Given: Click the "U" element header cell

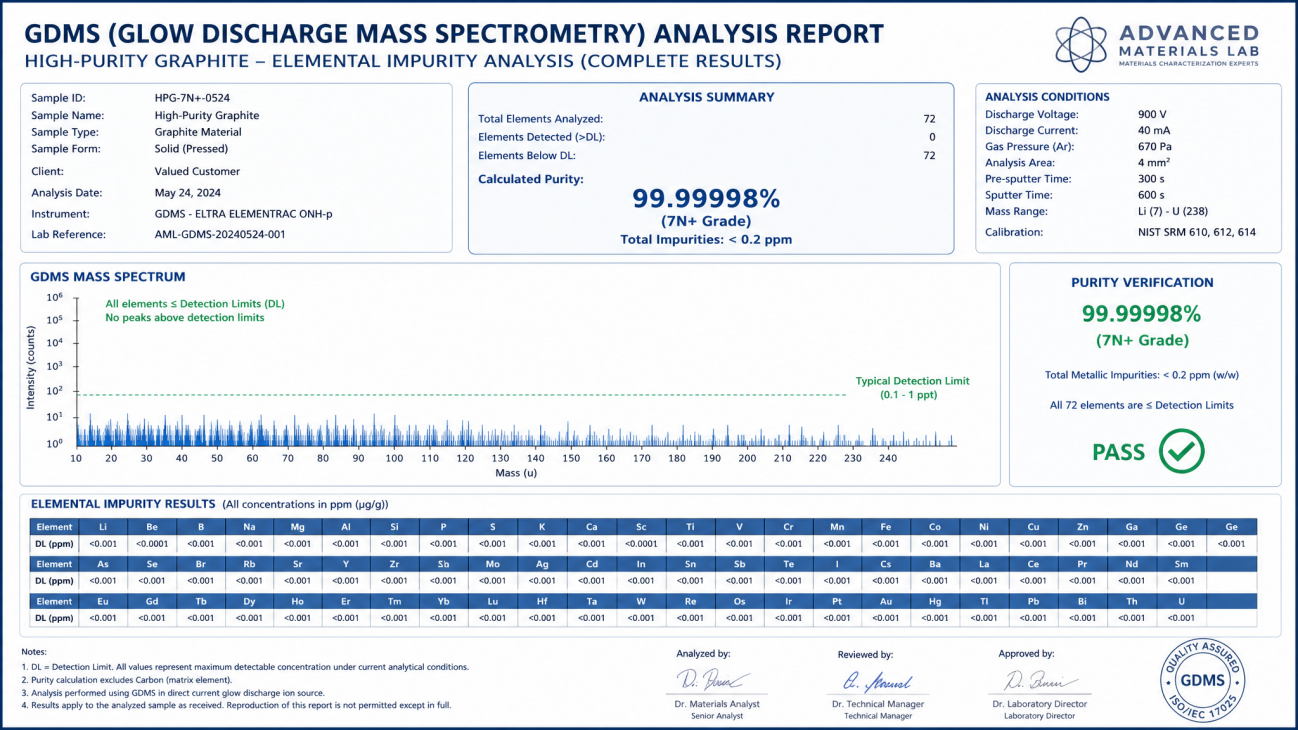Looking at the screenshot, I should pos(1181,601).
